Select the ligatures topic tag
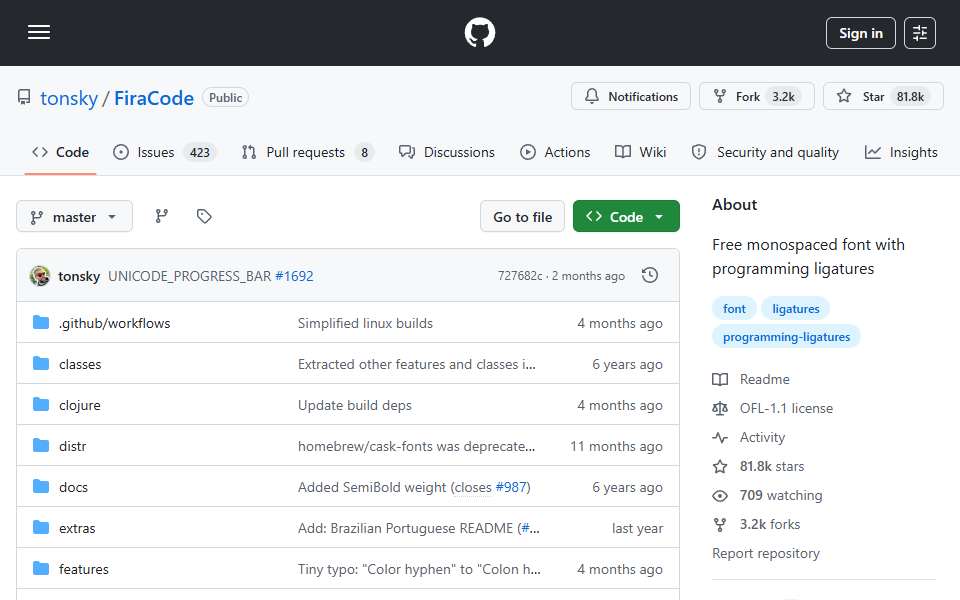This screenshot has height=600, width=960. [x=795, y=309]
